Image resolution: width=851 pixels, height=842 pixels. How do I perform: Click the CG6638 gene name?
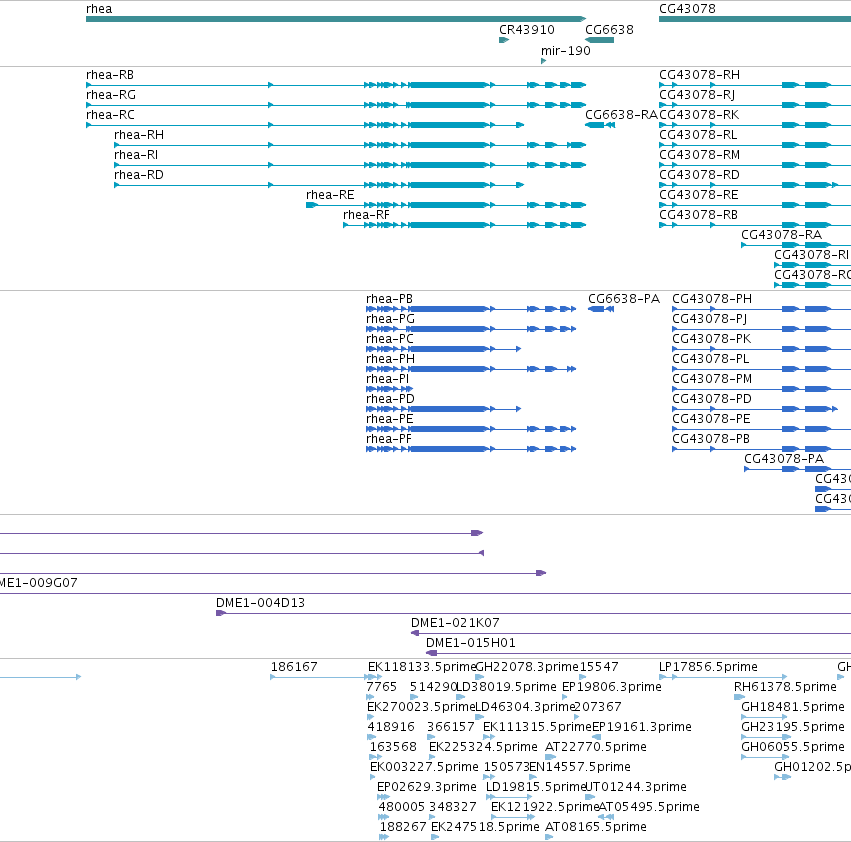pos(609,30)
